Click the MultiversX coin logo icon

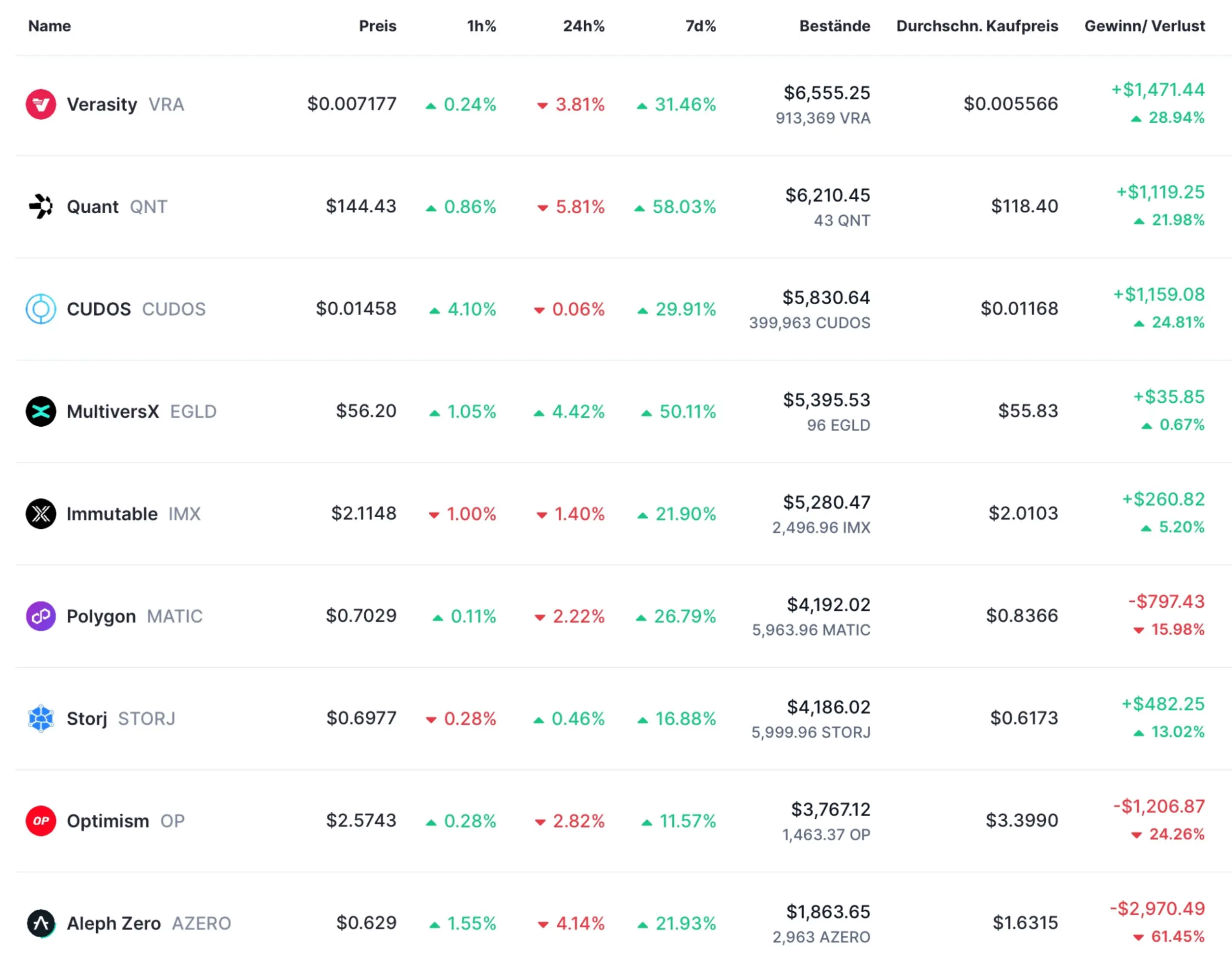point(41,411)
